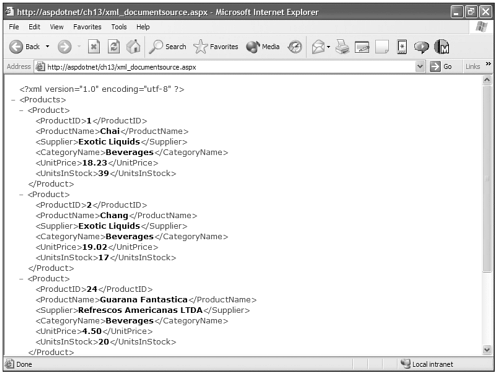
Task: Click the UnitsInStock value 39
Action: (104, 173)
